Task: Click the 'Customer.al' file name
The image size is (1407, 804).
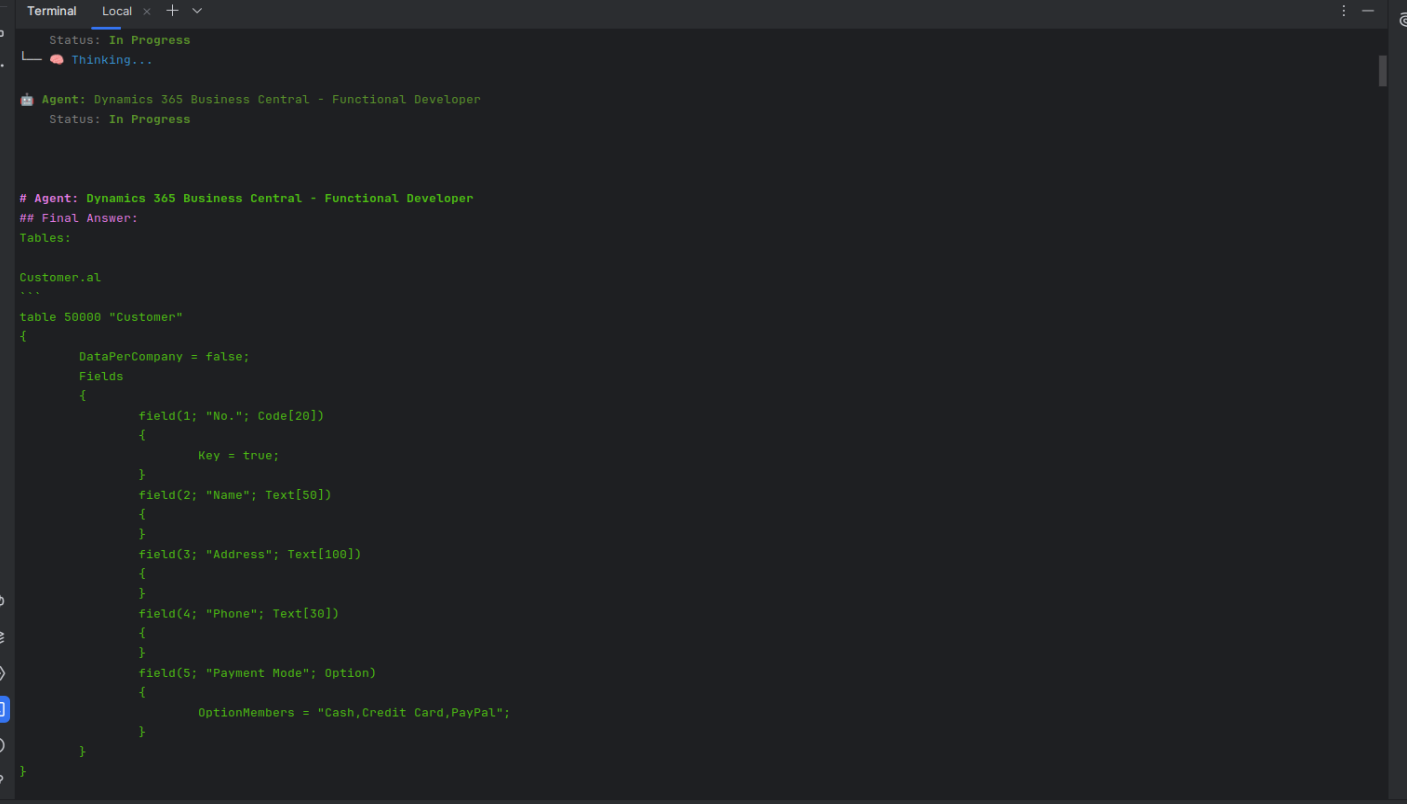Action: coord(60,277)
